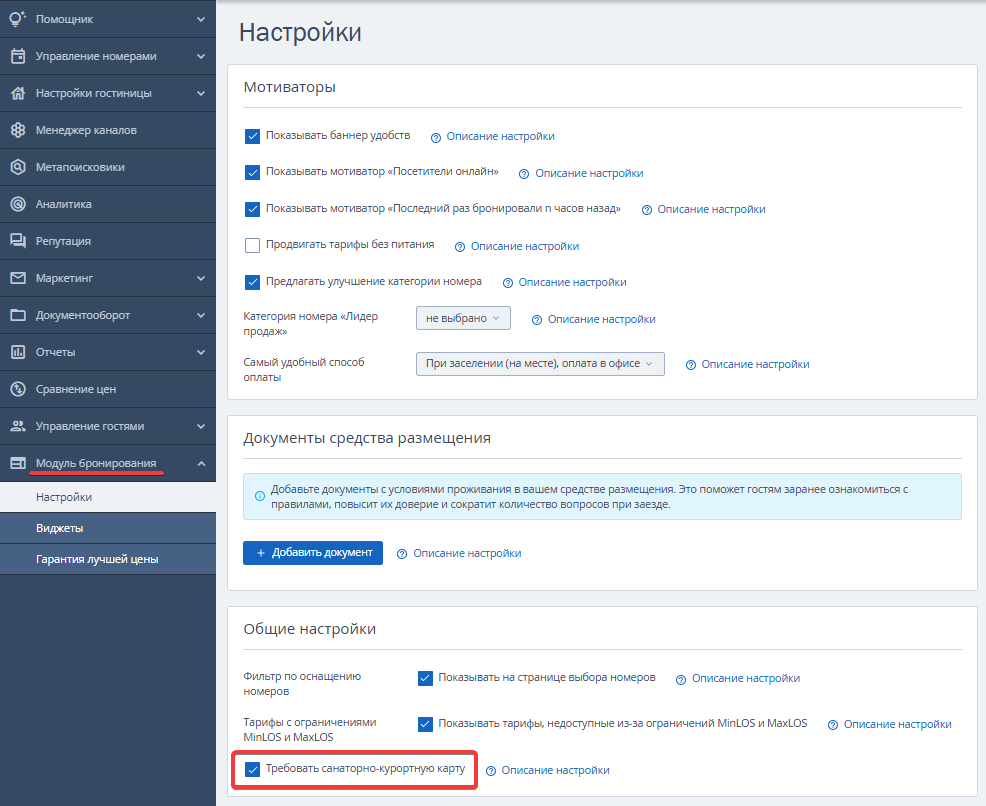
Task: Click the Отчеты chart icon
Action: pyautogui.click(x=18, y=352)
